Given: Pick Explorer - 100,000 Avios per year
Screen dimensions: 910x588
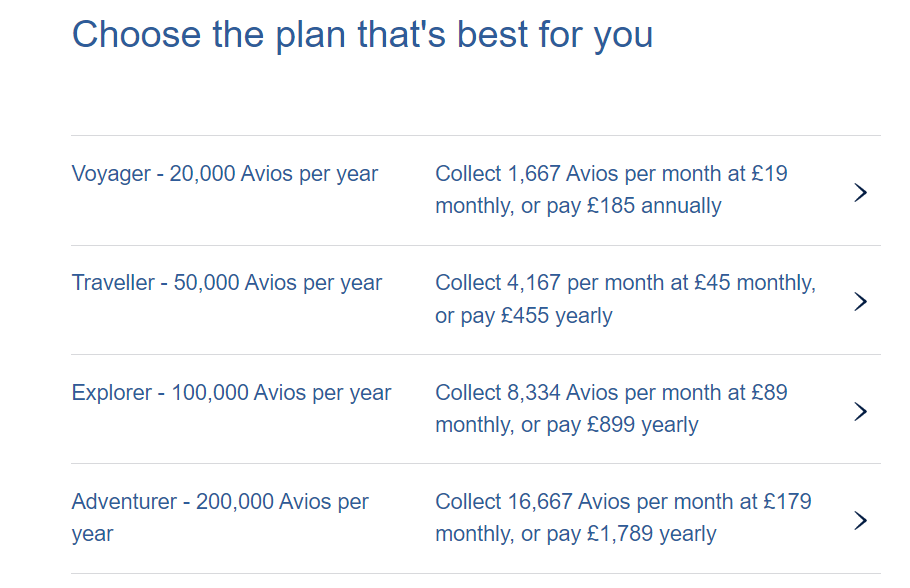Looking at the screenshot, I should click(x=231, y=393).
